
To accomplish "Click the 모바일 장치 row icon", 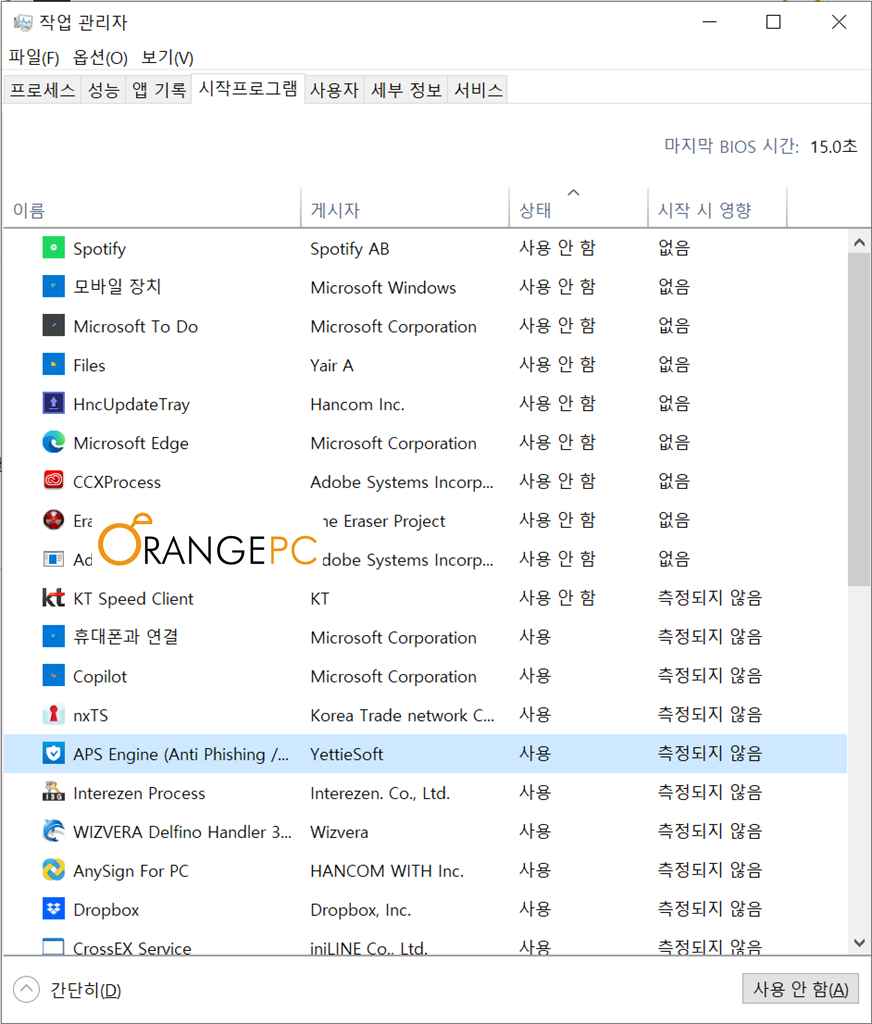I will (54, 287).
